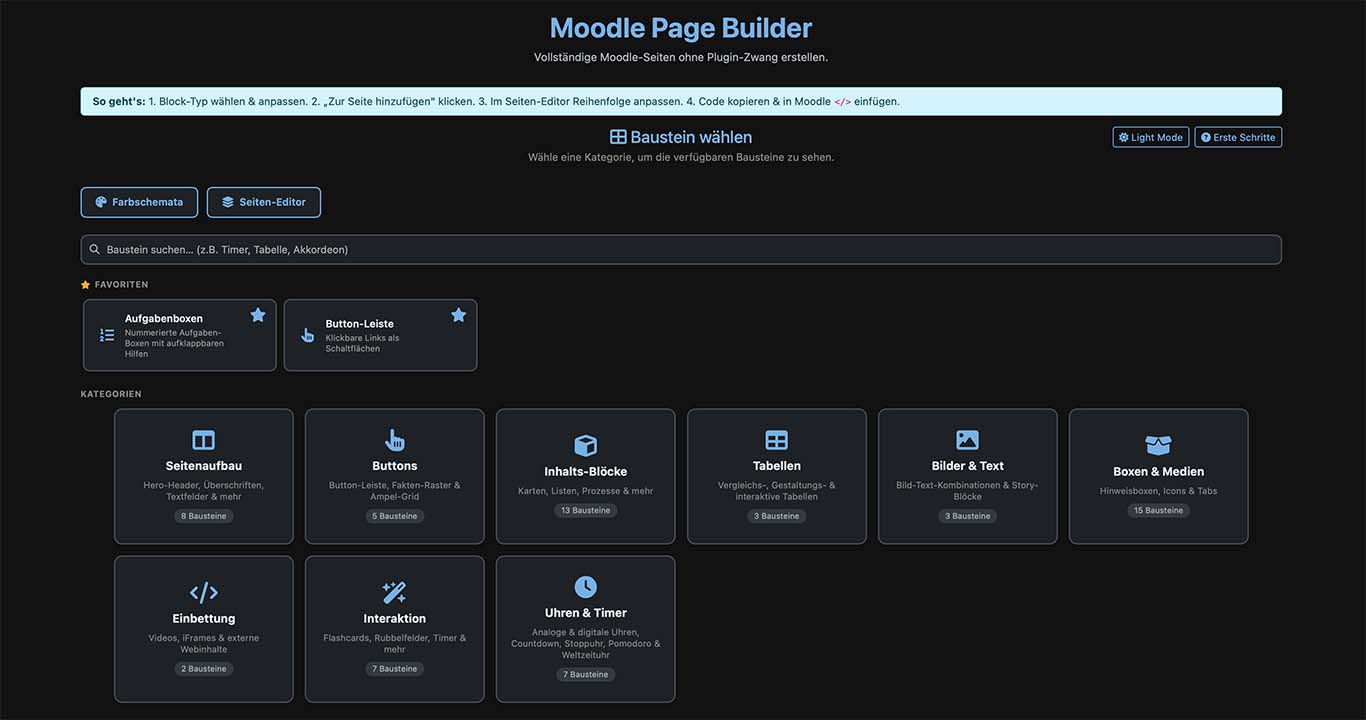
Task: Click the '2 Bausteine' badge
Action: (x=204, y=668)
